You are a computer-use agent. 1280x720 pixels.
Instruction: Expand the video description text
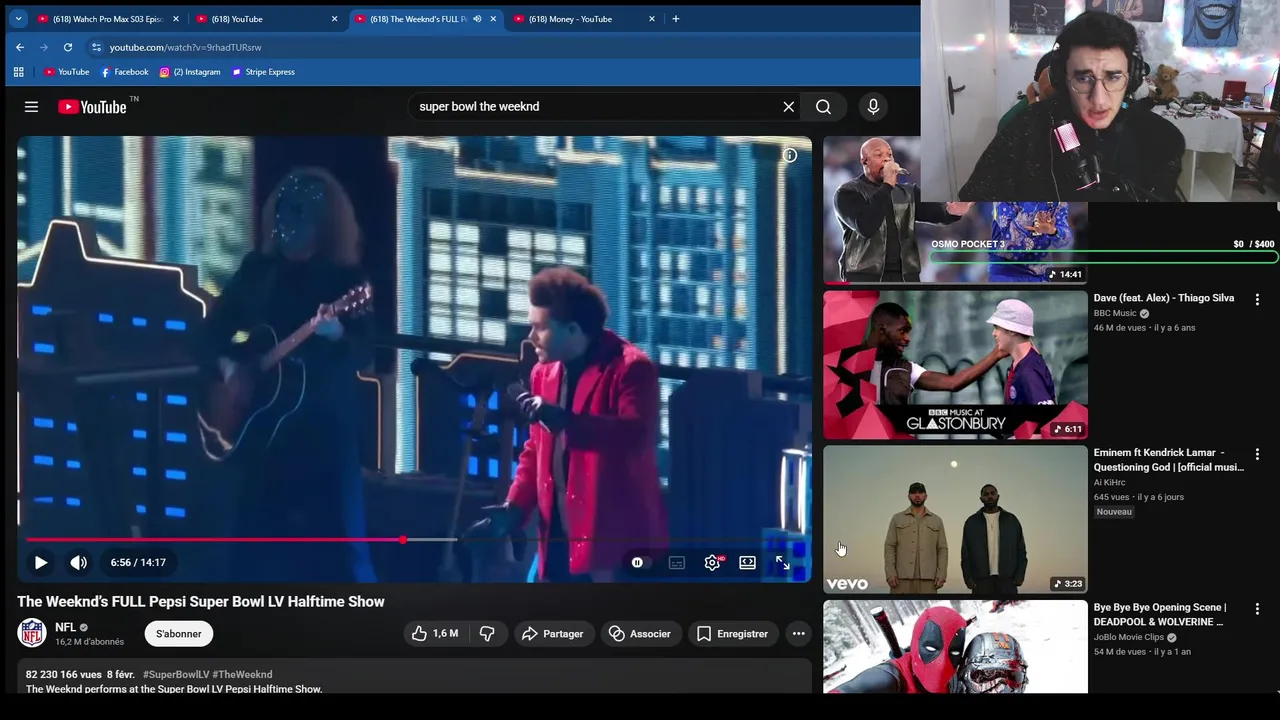174,689
